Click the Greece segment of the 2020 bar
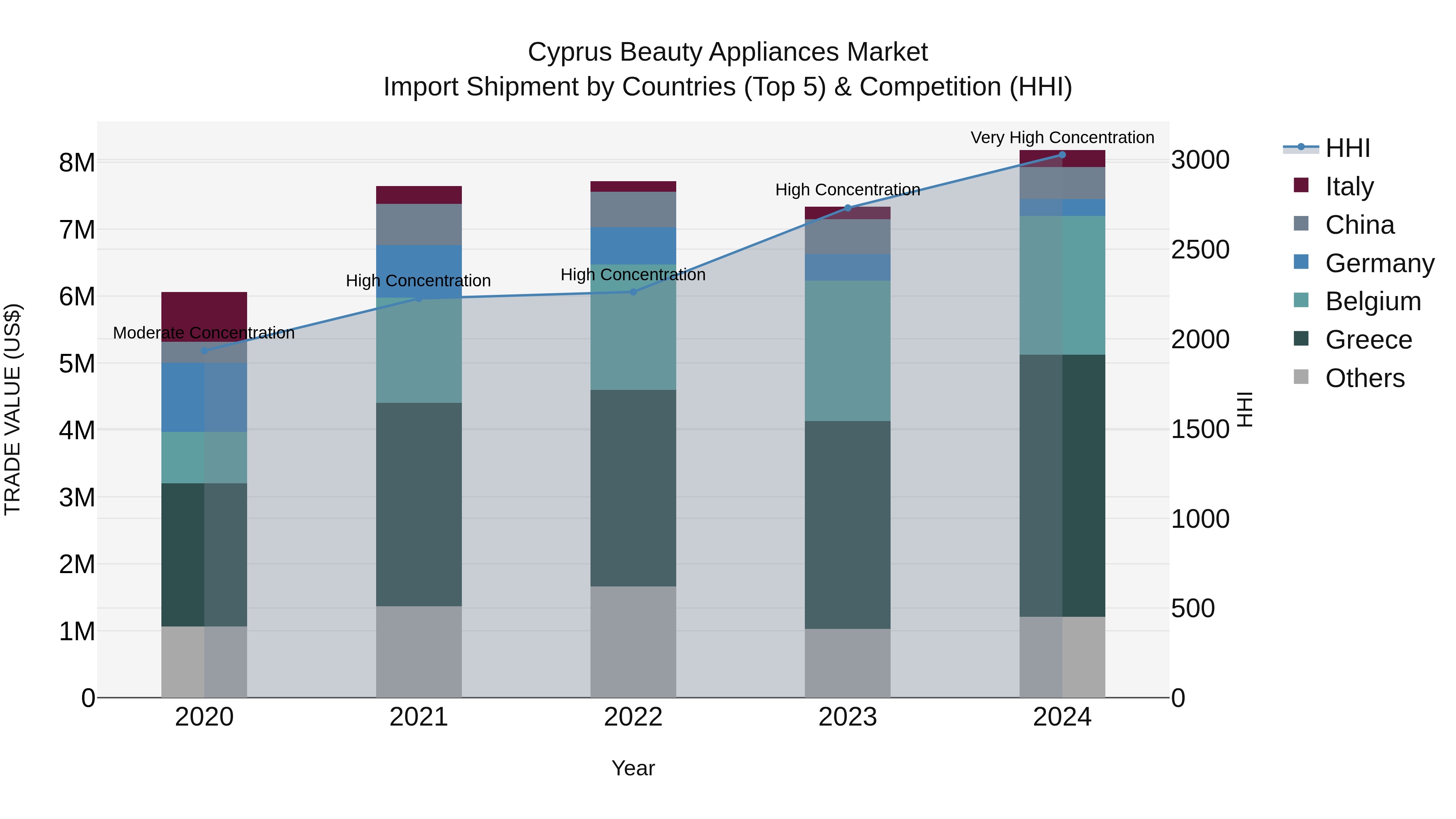Image resolution: width=1456 pixels, height=819 pixels. [x=204, y=554]
